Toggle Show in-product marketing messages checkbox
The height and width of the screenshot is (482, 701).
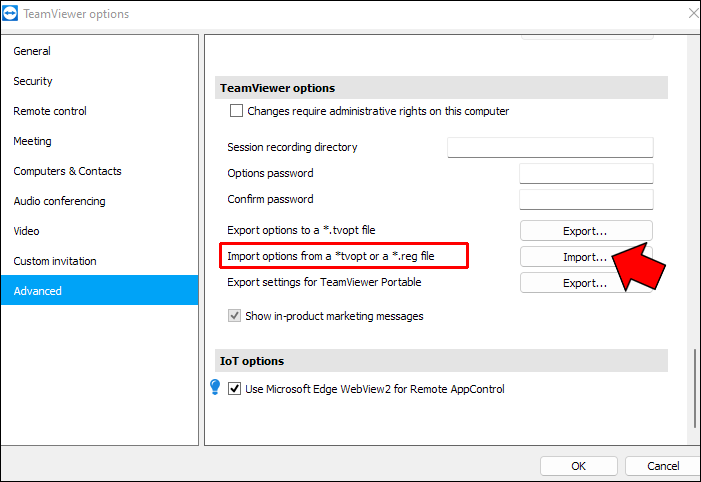tap(236, 316)
